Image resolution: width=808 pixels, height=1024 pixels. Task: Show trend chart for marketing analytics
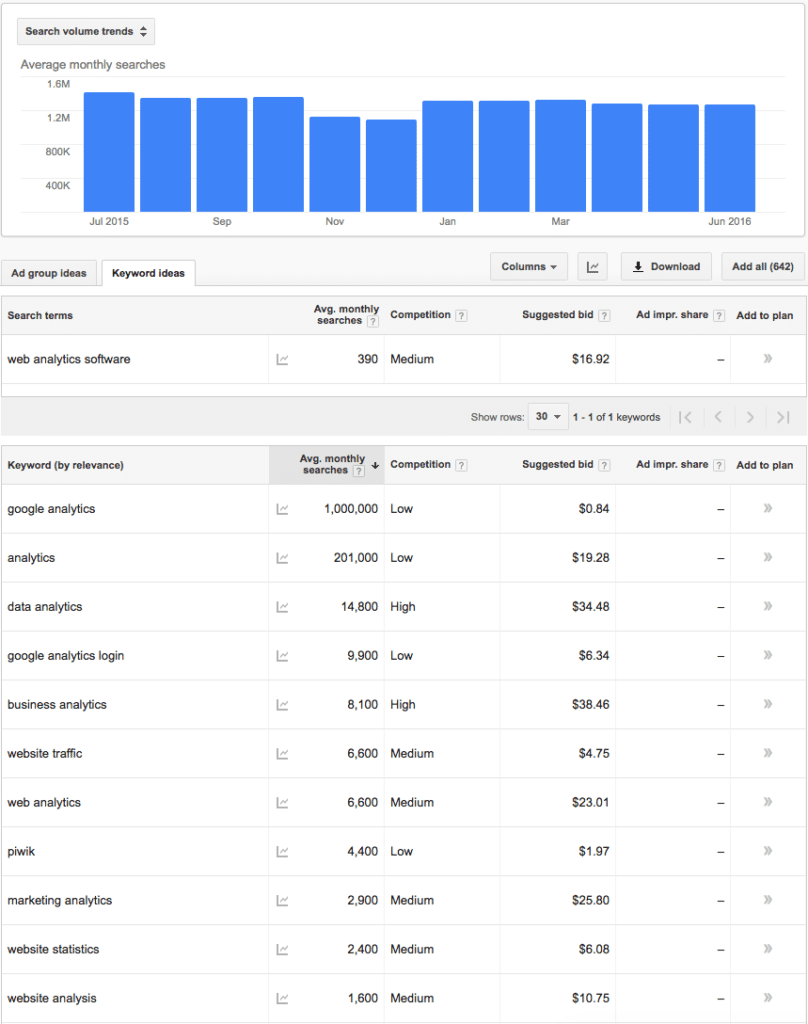pos(282,901)
